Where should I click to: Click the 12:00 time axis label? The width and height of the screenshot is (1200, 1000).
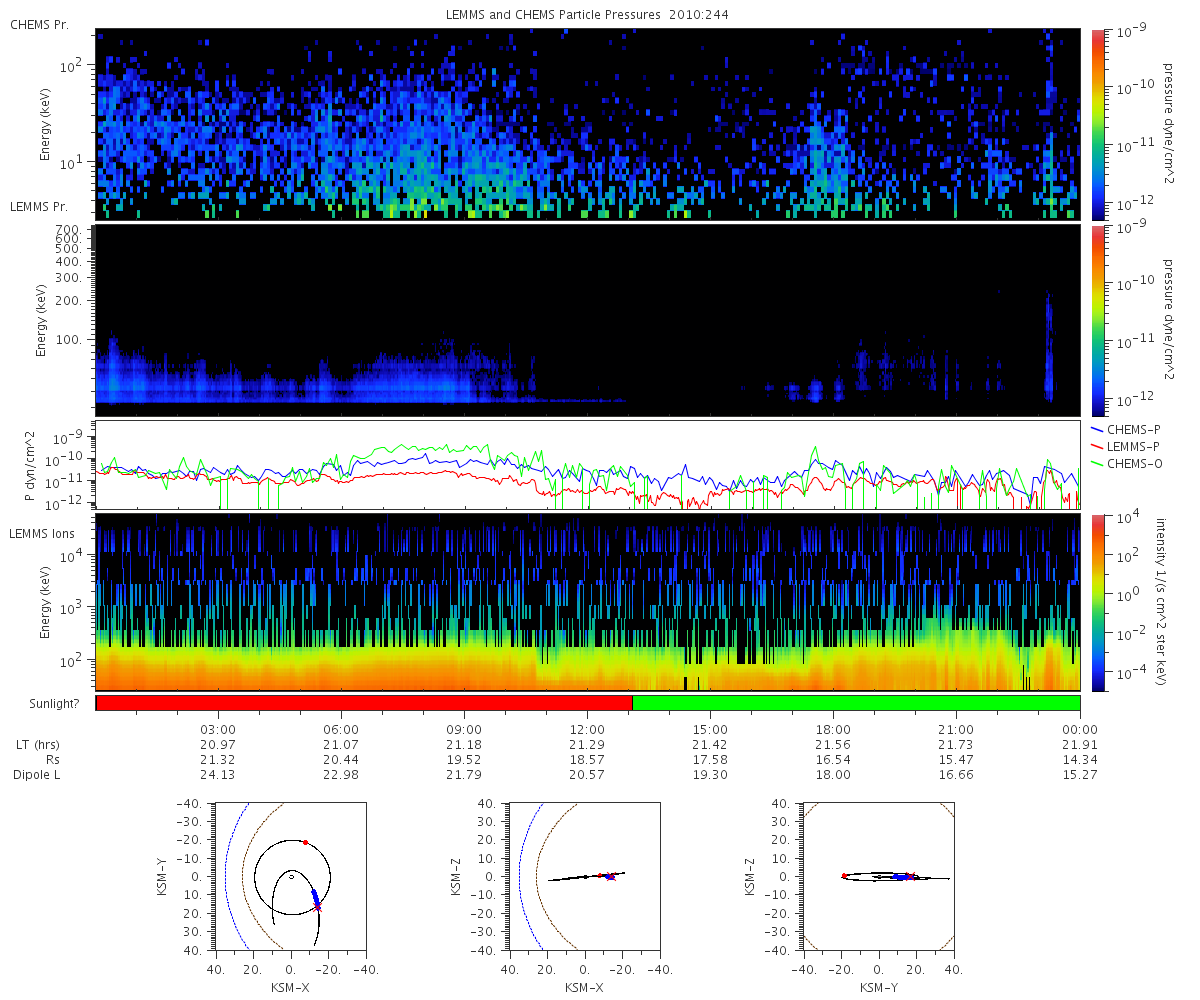[x=587, y=729]
